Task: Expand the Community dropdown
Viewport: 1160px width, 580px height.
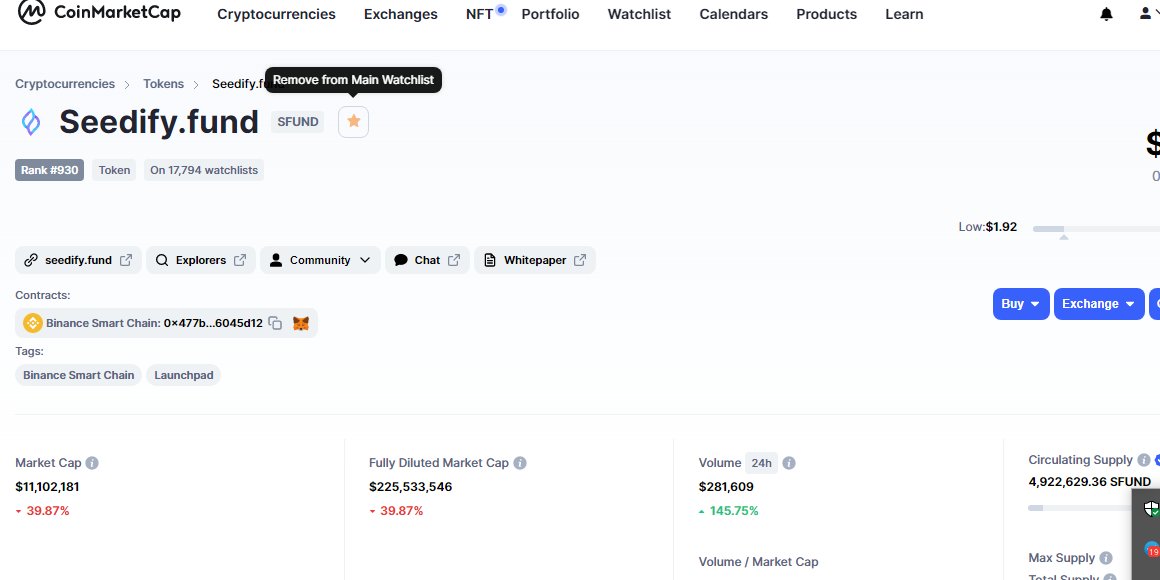Action: tap(319, 259)
